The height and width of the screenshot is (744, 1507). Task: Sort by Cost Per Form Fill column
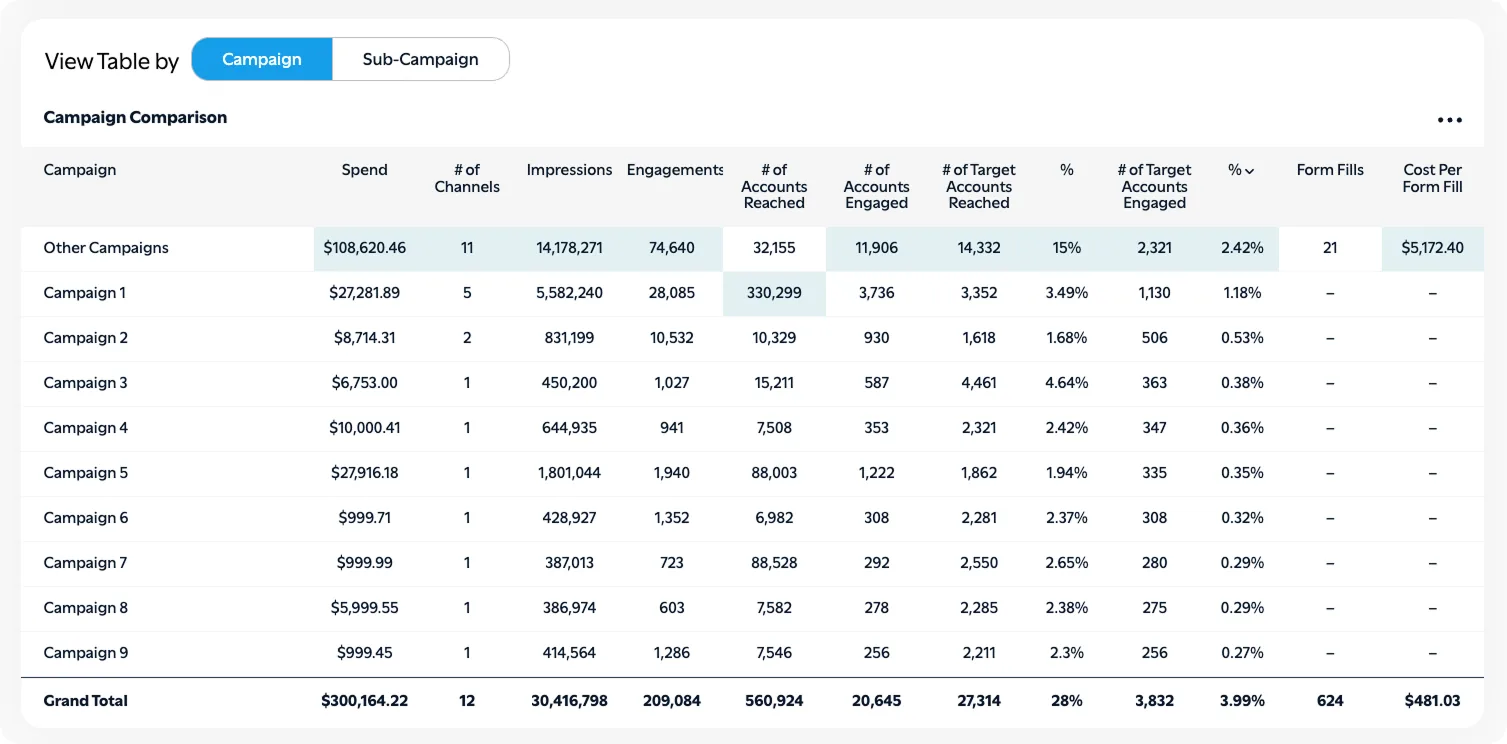[x=1432, y=179]
